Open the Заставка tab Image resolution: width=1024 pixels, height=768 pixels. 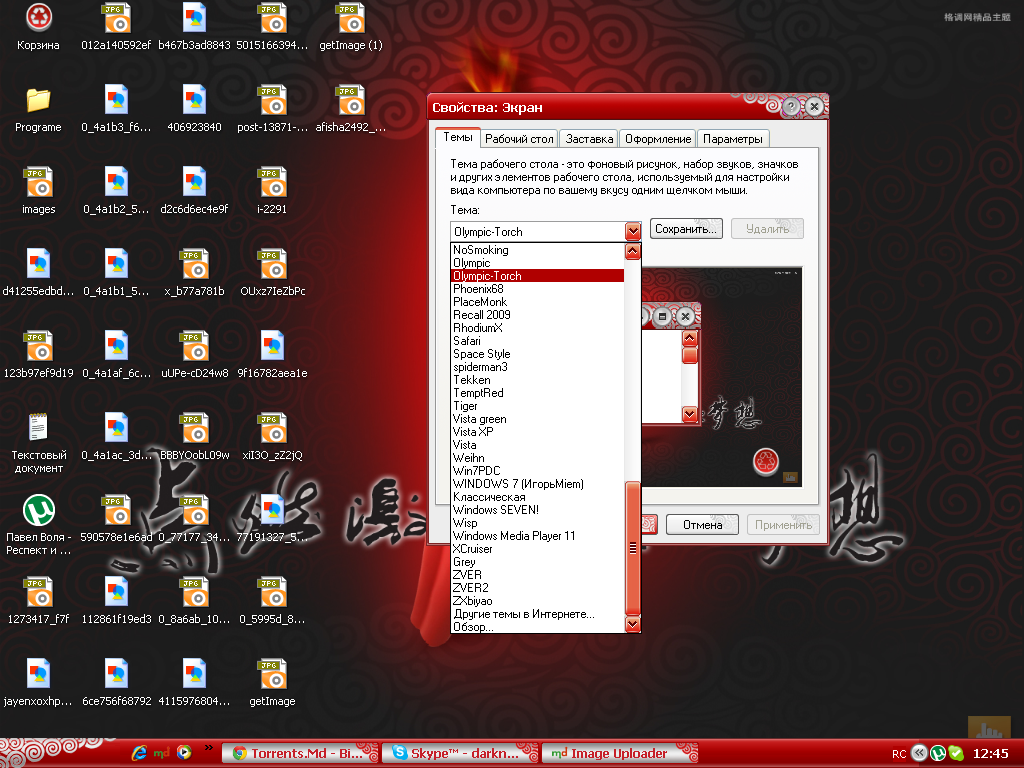coord(588,139)
